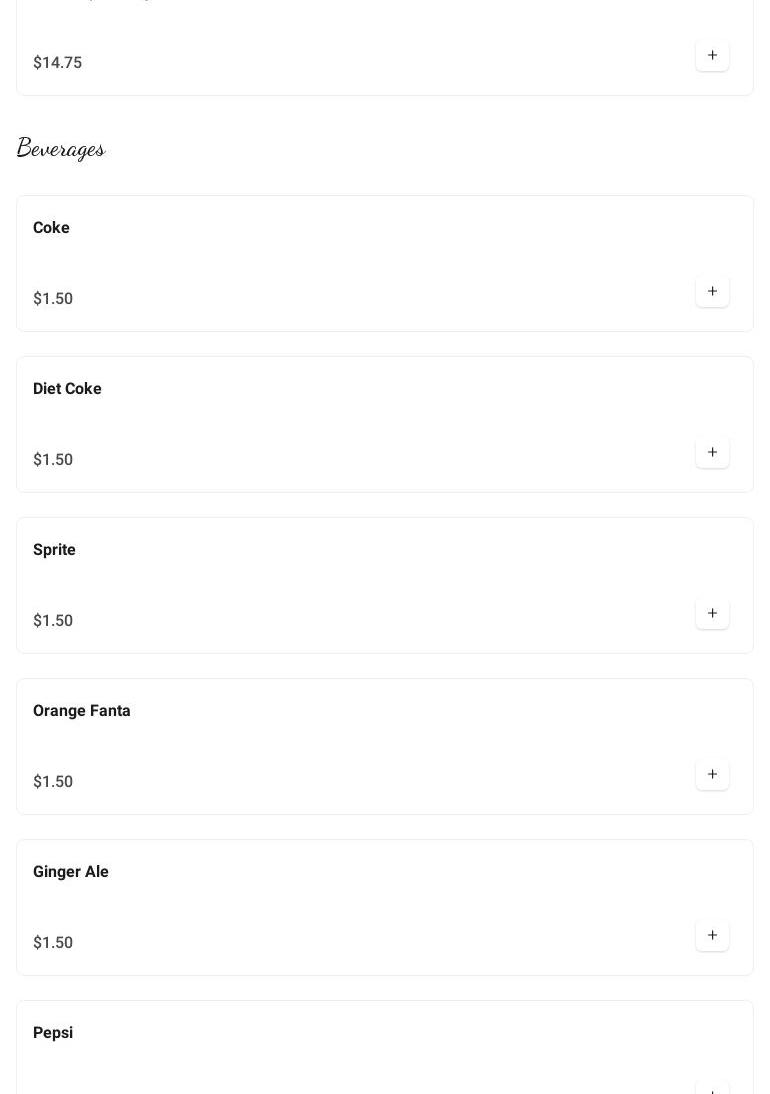Screen dimensions: 770x1094
Task: Add Coke to the order
Action: [x=712, y=292]
